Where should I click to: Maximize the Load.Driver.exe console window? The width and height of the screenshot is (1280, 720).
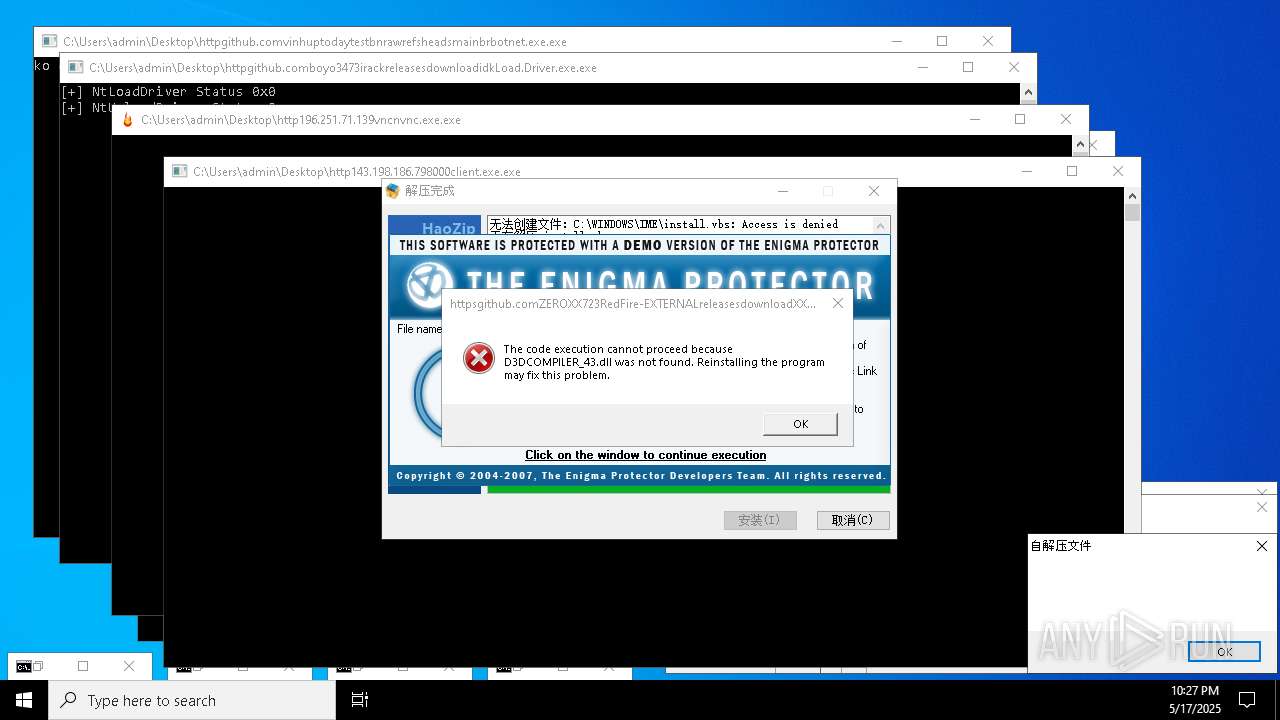(x=968, y=67)
